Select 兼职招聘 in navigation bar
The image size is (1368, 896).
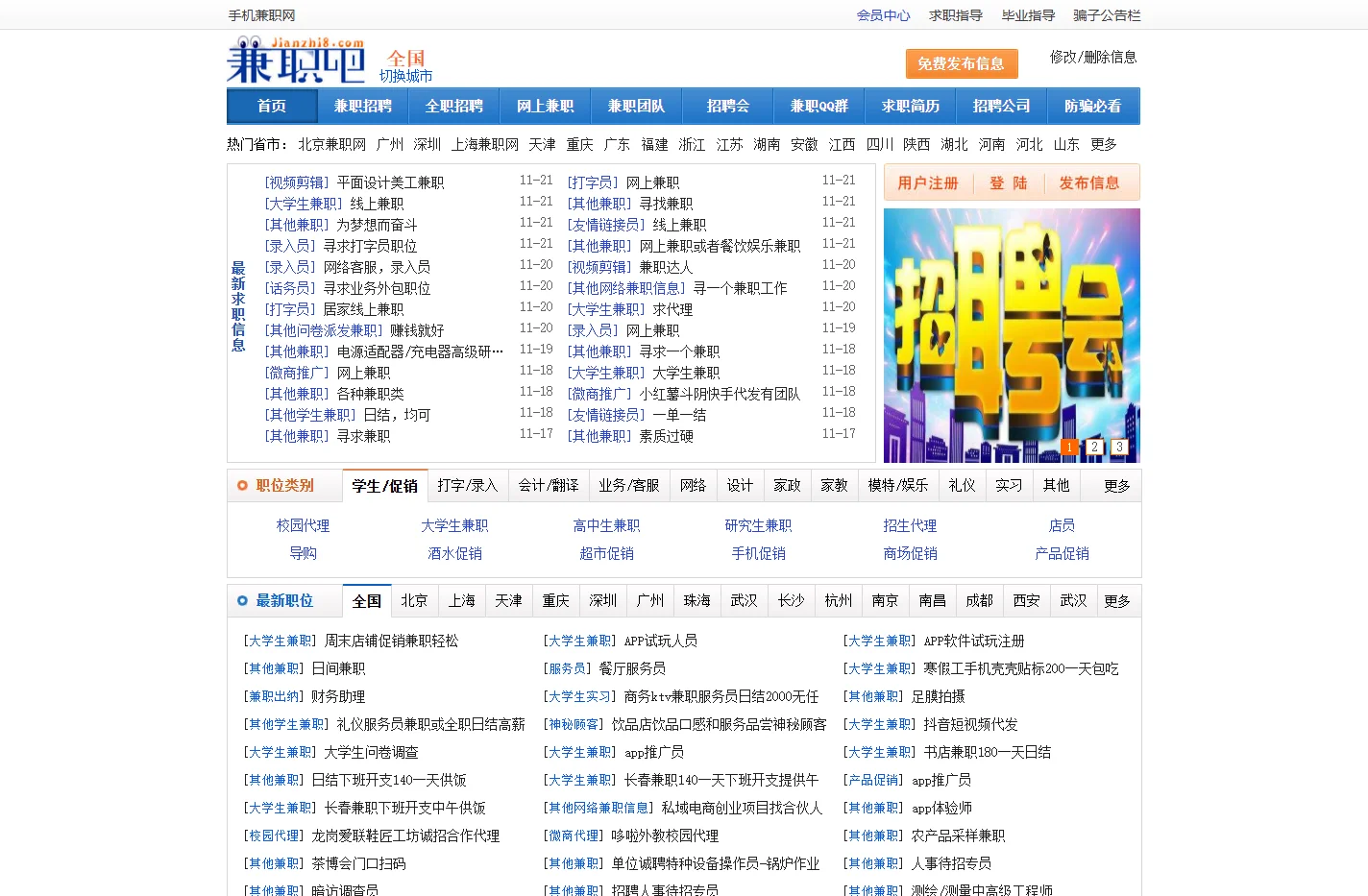pyautogui.click(x=363, y=106)
